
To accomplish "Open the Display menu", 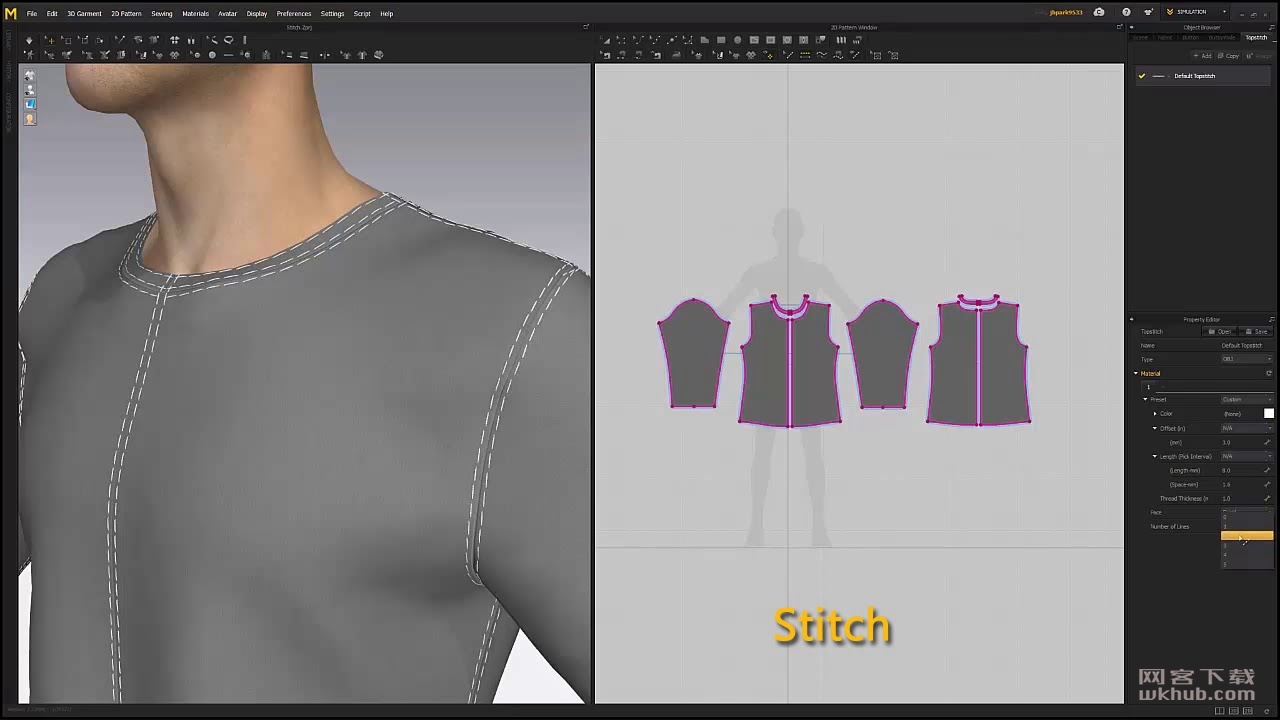I will pos(257,13).
